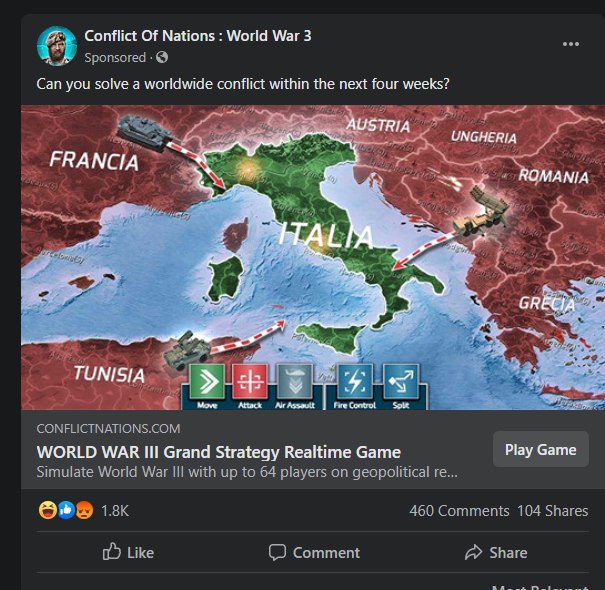Click the WORLD WAR III Grand Strategy headline
The height and width of the screenshot is (590, 605).
point(219,452)
